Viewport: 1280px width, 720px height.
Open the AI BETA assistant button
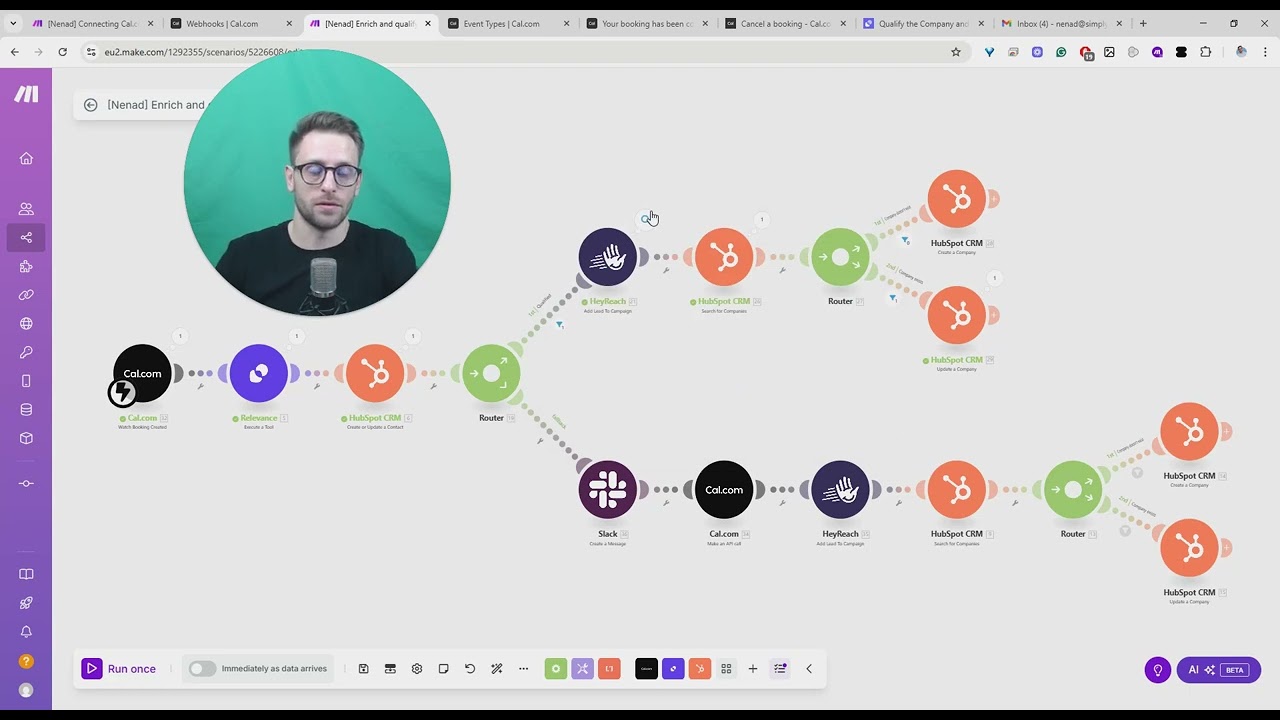pyautogui.click(x=1218, y=670)
